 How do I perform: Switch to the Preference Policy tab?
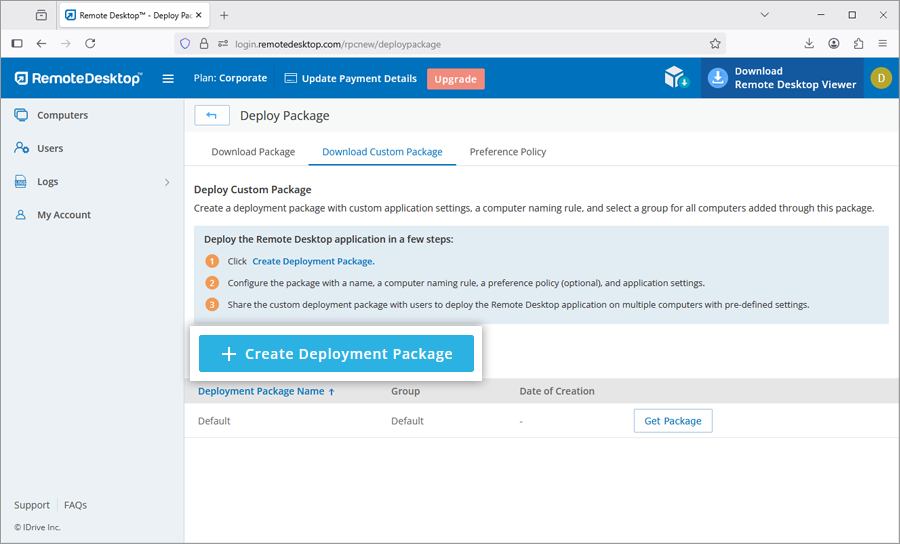point(507,152)
